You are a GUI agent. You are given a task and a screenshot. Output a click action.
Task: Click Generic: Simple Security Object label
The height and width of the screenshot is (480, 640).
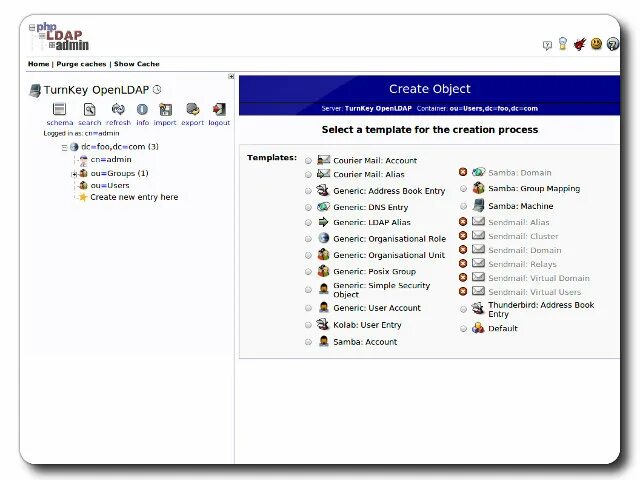(381, 290)
